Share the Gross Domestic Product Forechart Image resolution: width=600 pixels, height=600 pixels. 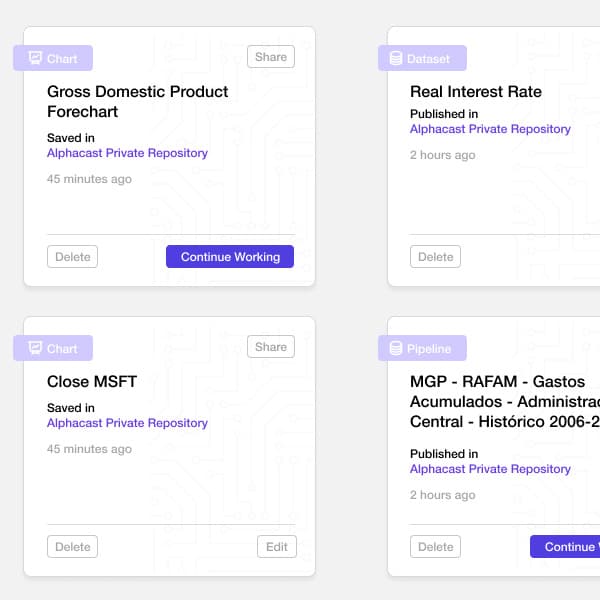point(271,57)
